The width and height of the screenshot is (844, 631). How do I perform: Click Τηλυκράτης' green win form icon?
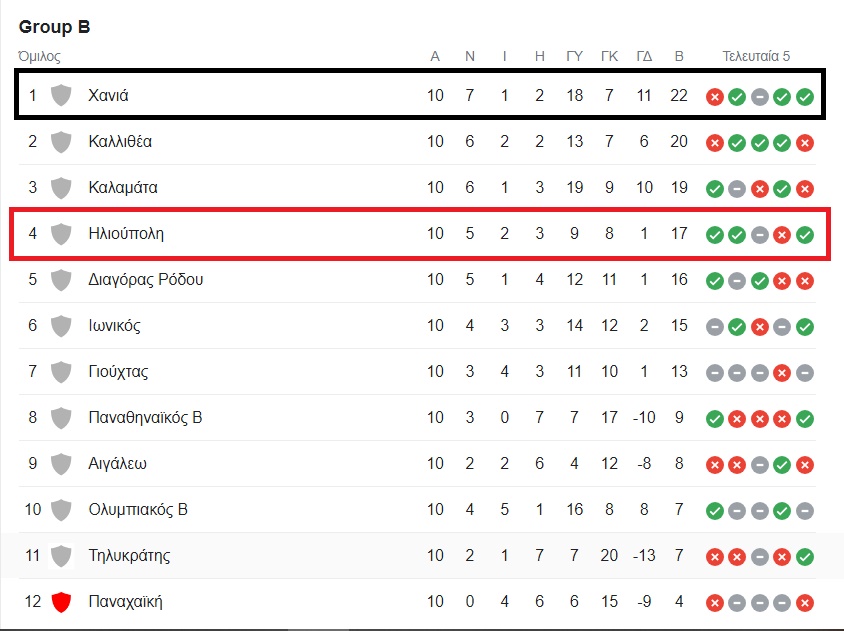[x=805, y=557]
